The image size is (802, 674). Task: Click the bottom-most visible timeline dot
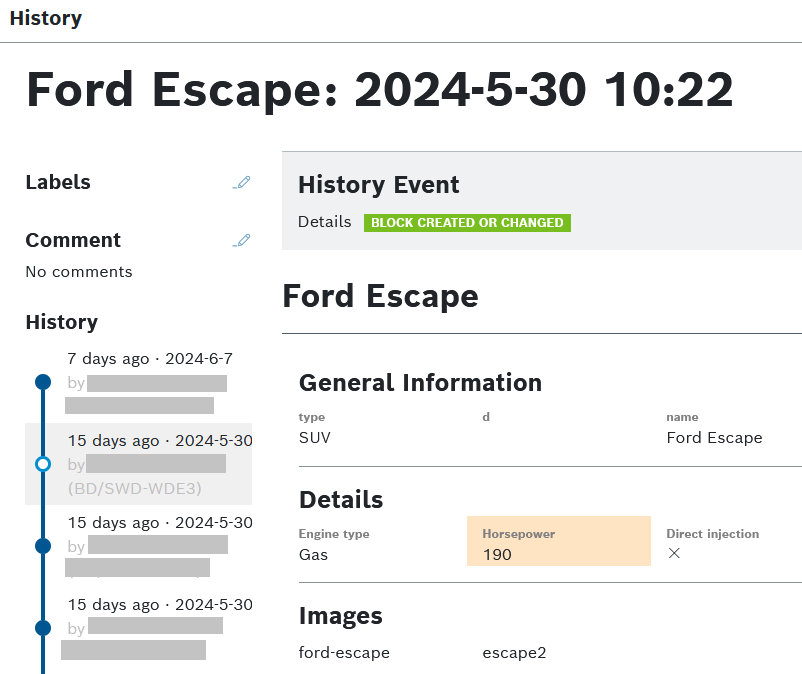[42, 628]
